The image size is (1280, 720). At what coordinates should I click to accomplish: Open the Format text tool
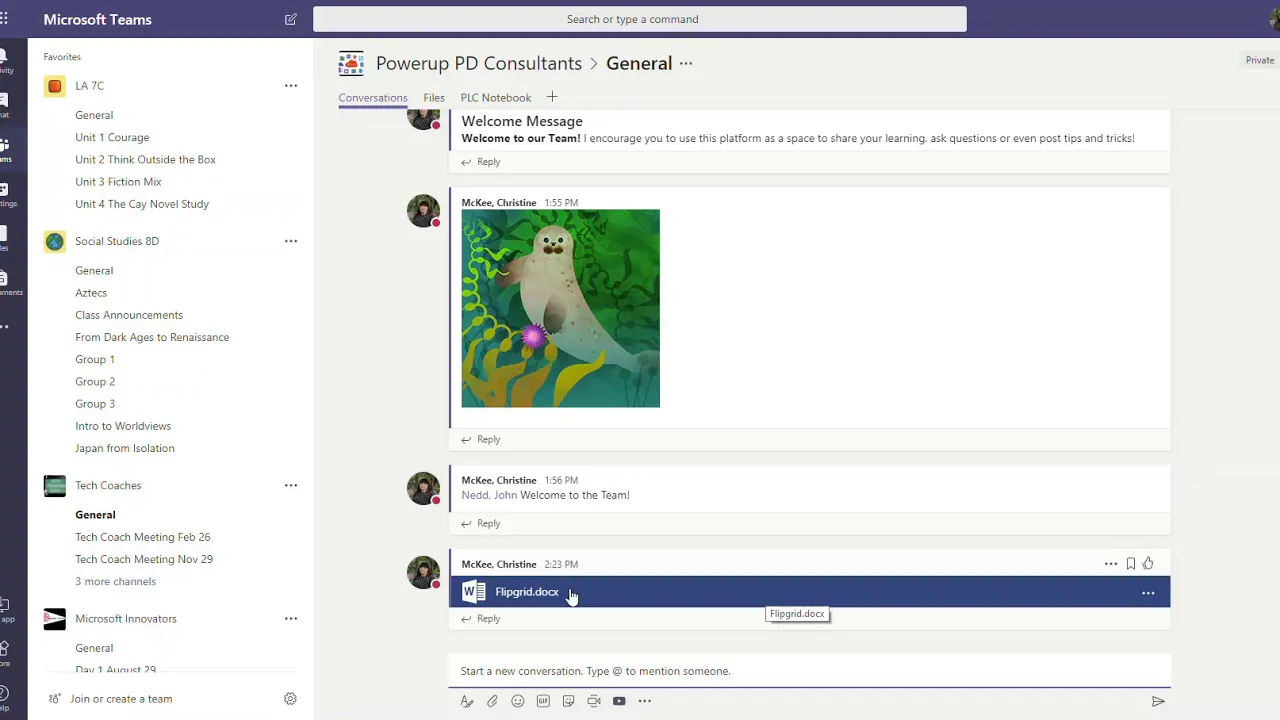[466, 701]
